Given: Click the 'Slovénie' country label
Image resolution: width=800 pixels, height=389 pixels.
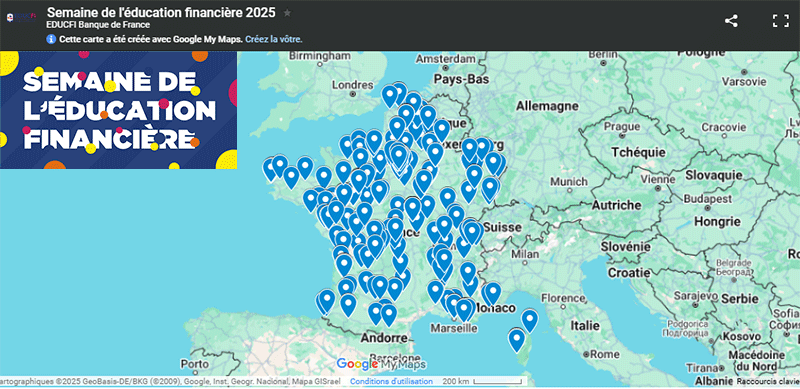Looking at the screenshot, I should pyautogui.click(x=626, y=246).
